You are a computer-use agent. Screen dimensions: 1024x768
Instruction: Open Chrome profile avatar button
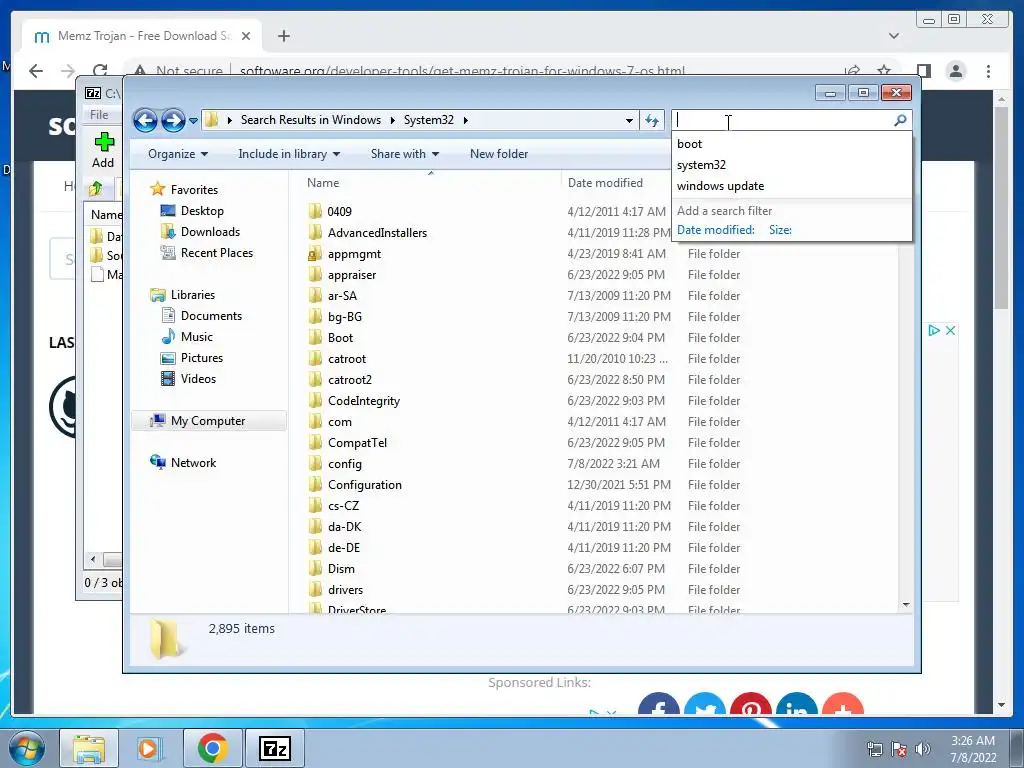pos(955,71)
